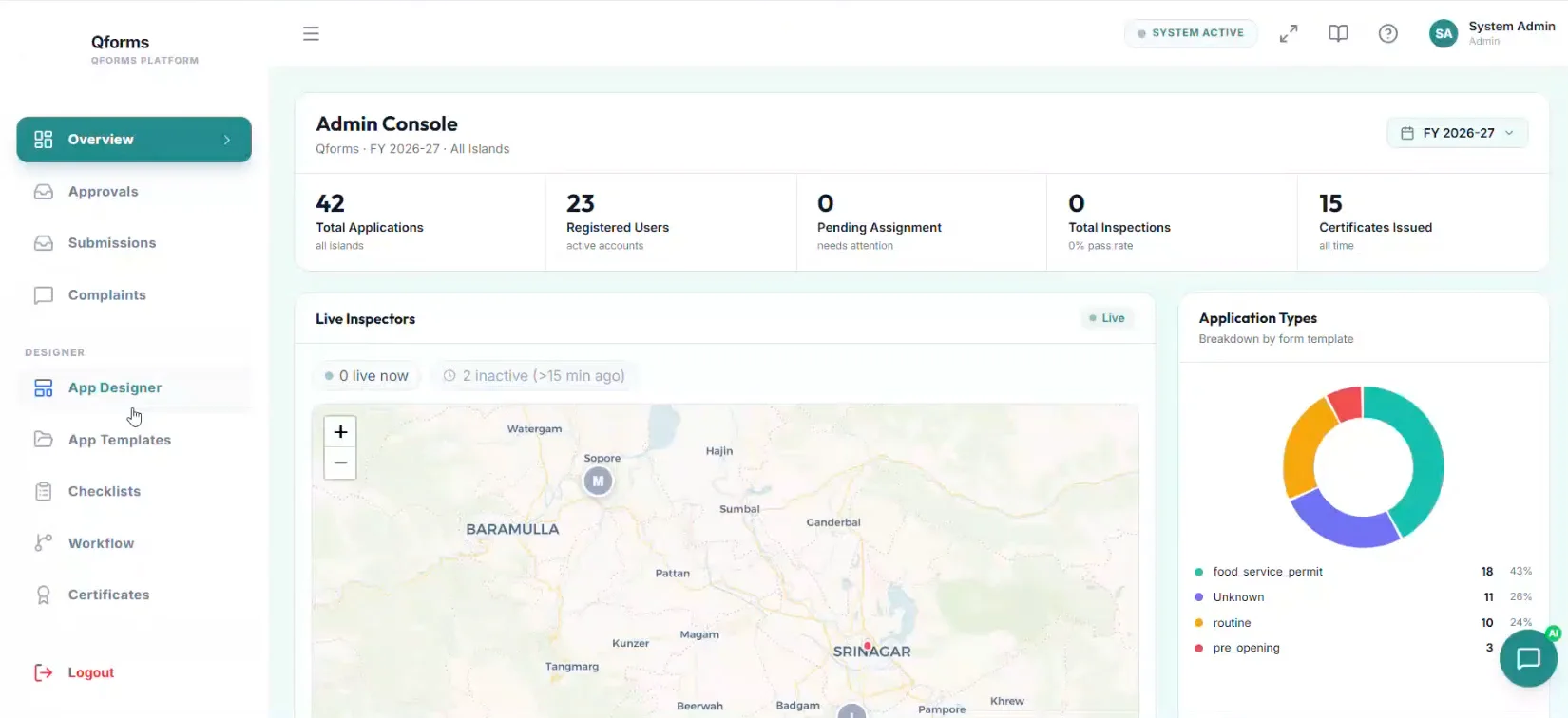
Task: Open the System Admin profile name
Action: (x=1512, y=27)
